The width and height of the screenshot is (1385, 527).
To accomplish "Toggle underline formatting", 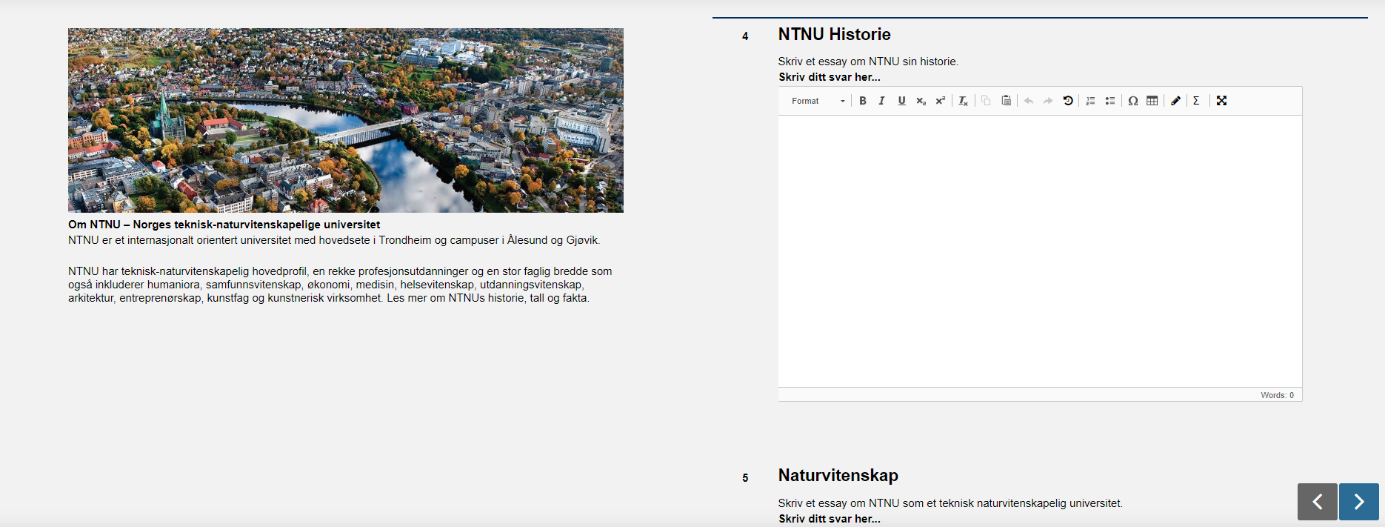I will [901, 101].
